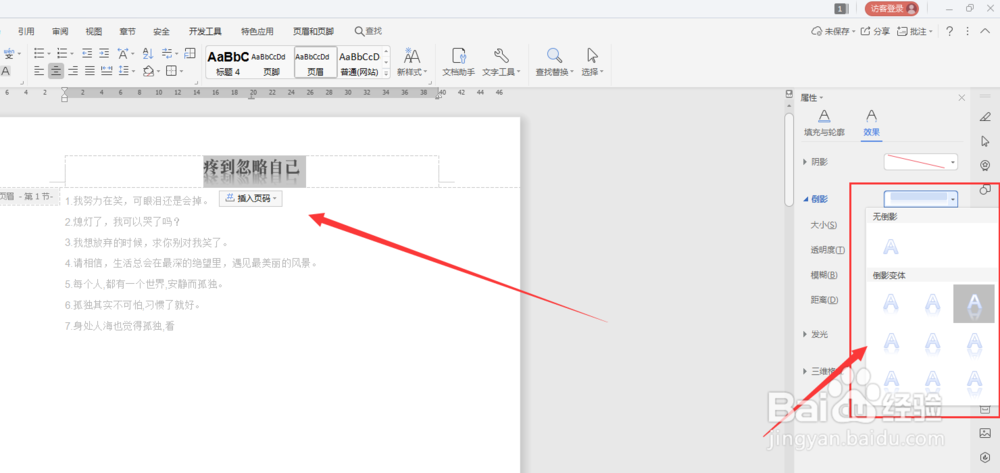This screenshot has width=1000, height=473.
Task: Open the shading color dropdown arrow
Action: (x=158, y=71)
